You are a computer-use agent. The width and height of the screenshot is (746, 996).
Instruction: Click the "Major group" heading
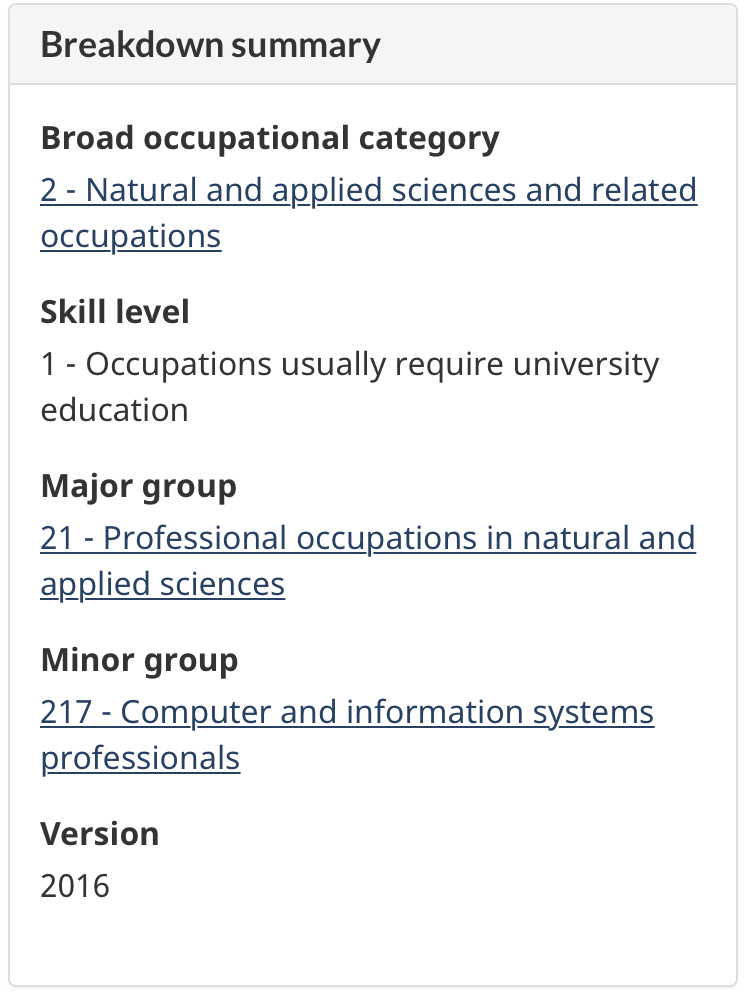pos(139,486)
